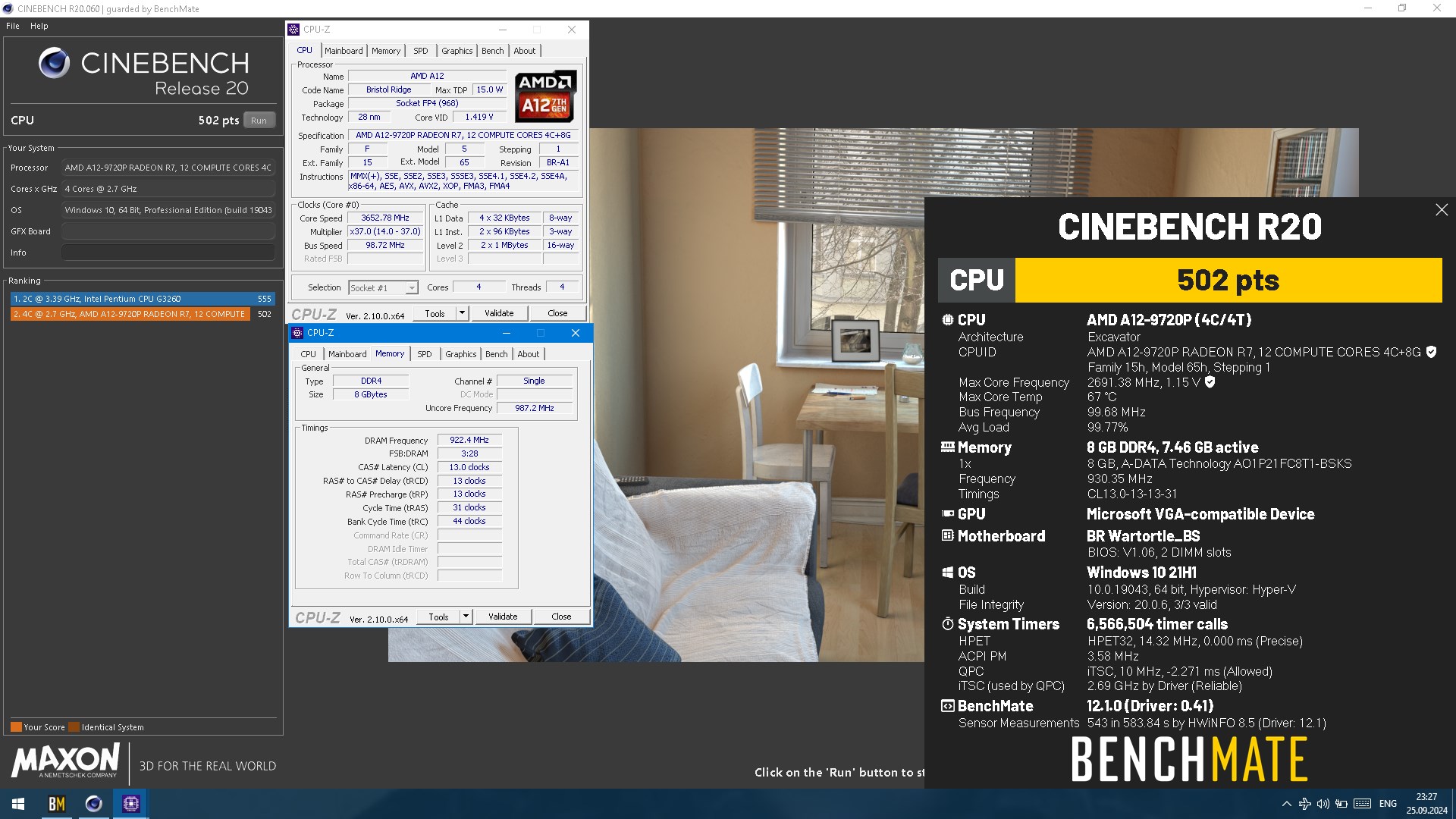Click the Cinebench Processor info field

point(168,168)
